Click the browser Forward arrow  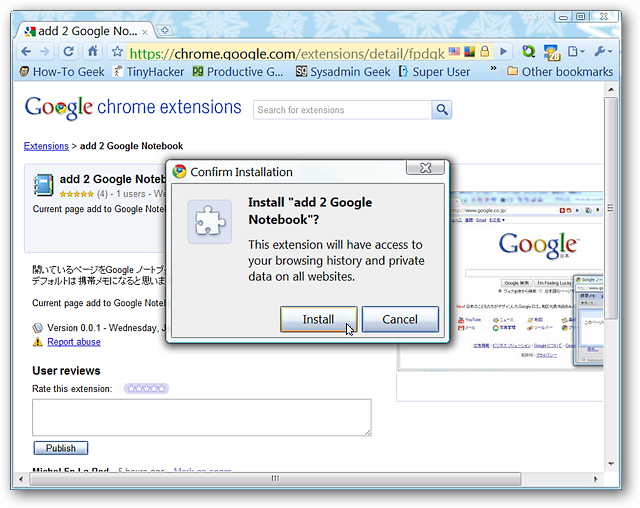(x=44, y=52)
